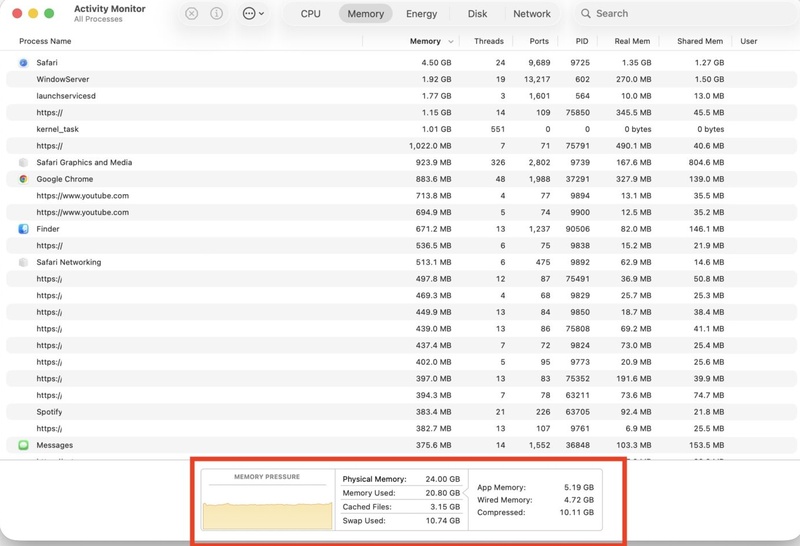Select the launchservicesd process row
800x546 pixels.
click(x=401, y=96)
